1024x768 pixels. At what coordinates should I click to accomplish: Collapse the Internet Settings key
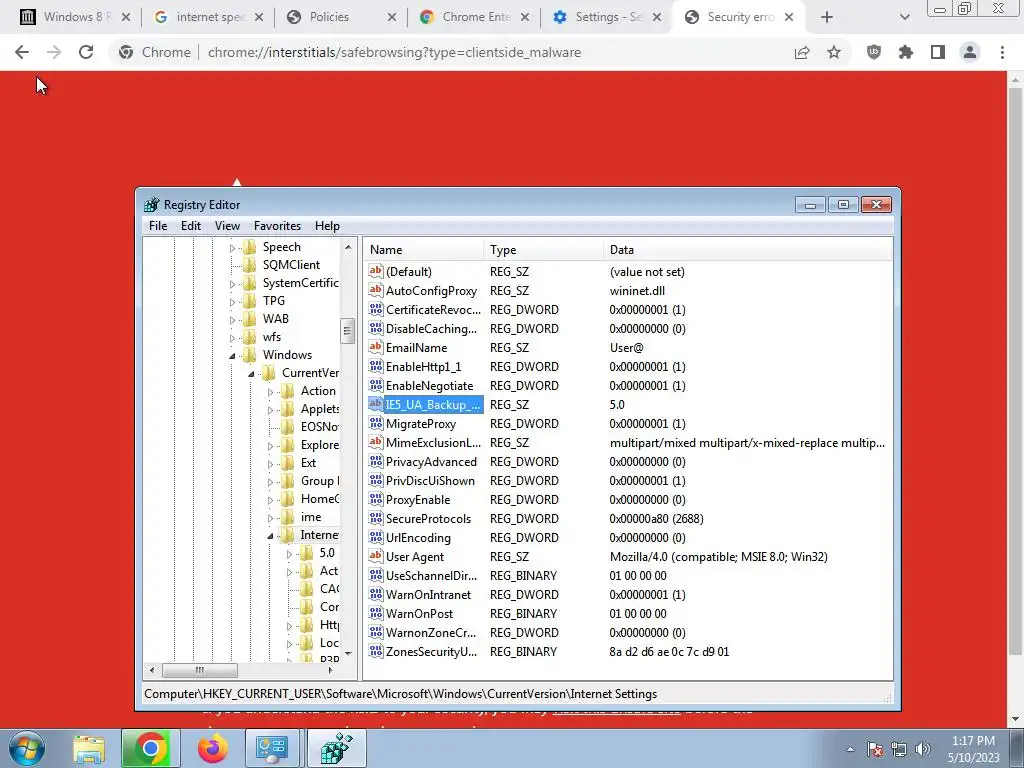270,536
